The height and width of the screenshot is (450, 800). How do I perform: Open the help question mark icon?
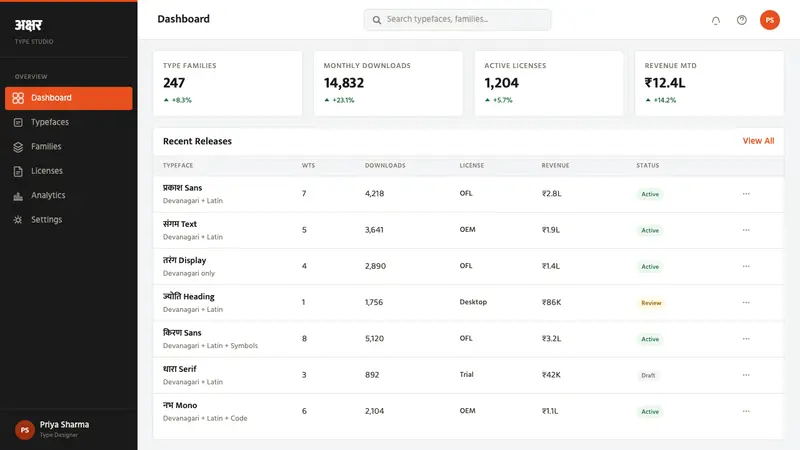pyautogui.click(x=742, y=20)
